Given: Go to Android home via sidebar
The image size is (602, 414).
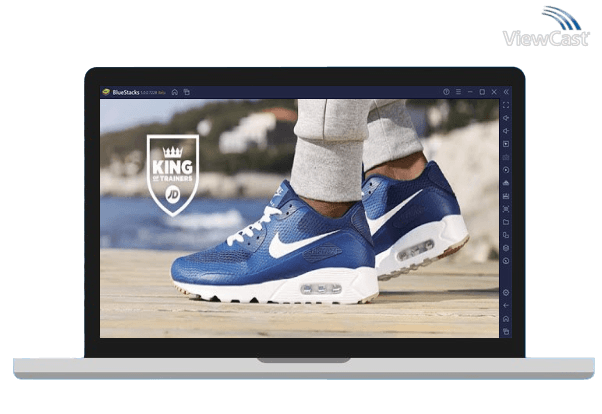Looking at the screenshot, I should pos(506,319).
